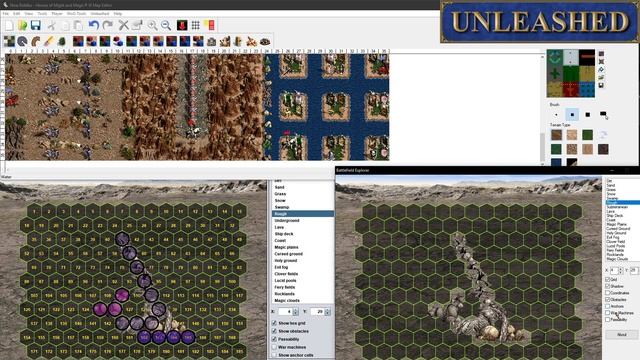Screen dimensions: 640x360
Task: Click the Redo gray arrow icon
Action: click(107, 25)
